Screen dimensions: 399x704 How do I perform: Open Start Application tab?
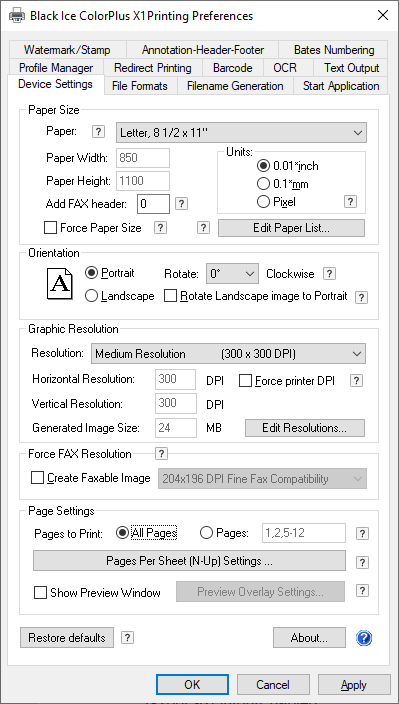pyautogui.click(x=341, y=86)
